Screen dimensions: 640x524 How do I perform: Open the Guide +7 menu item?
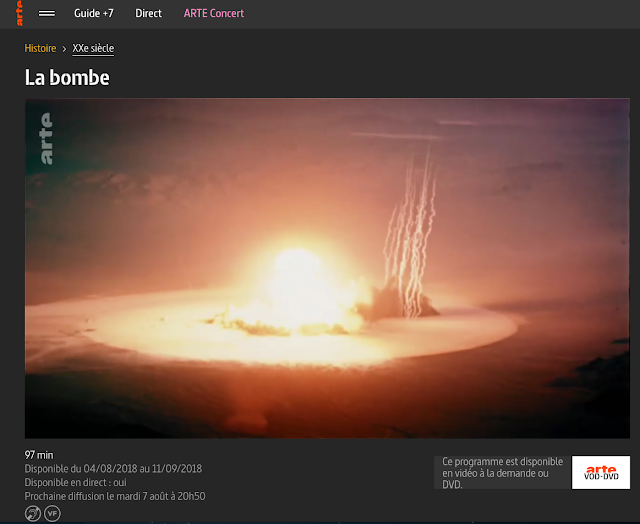(93, 13)
